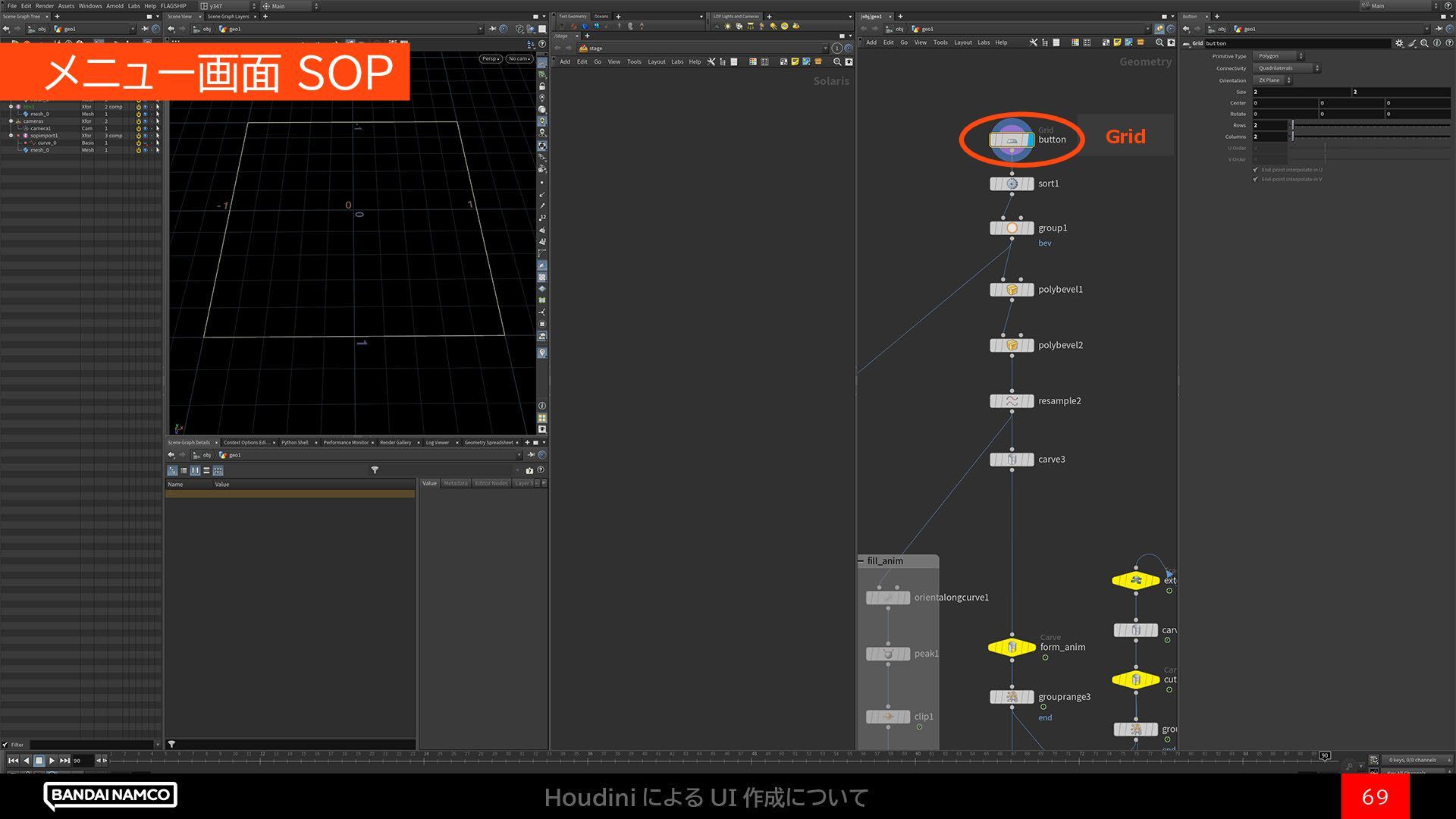Click the yellow form_anim carve node
The width and height of the screenshot is (1456, 819).
[1012, 647]
